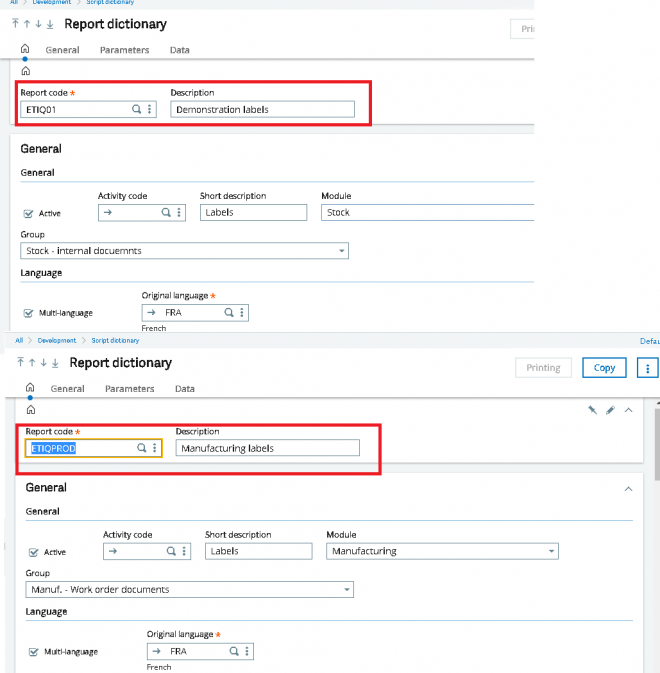Click the Activity code search icon in the Stock report
The height and width of the screenshot is (673, 660).
coord(166,213)
